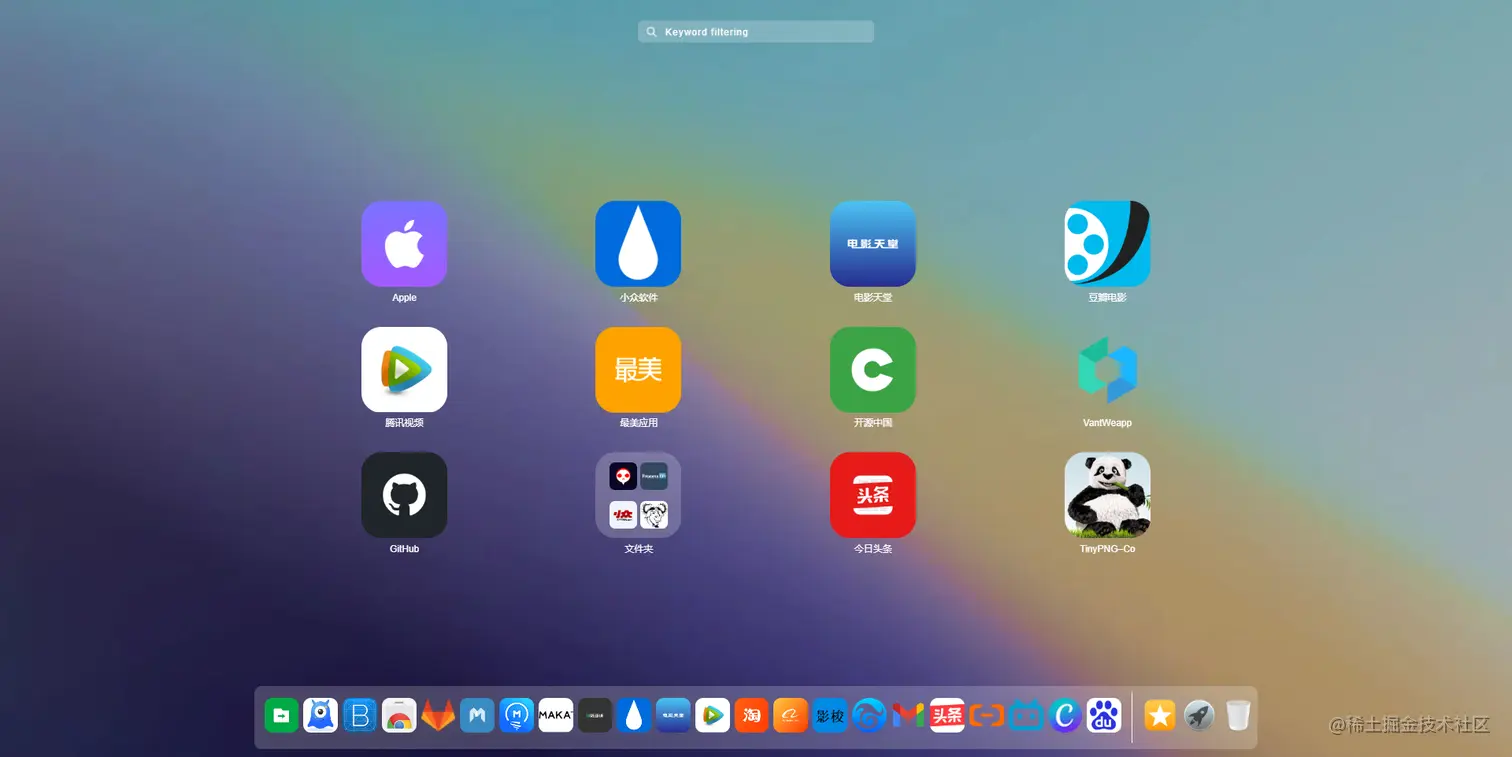Viewport: 1512px width, 757px height.
Task: Launch the VantWeapp app
Action: [x=1107, y=370]
